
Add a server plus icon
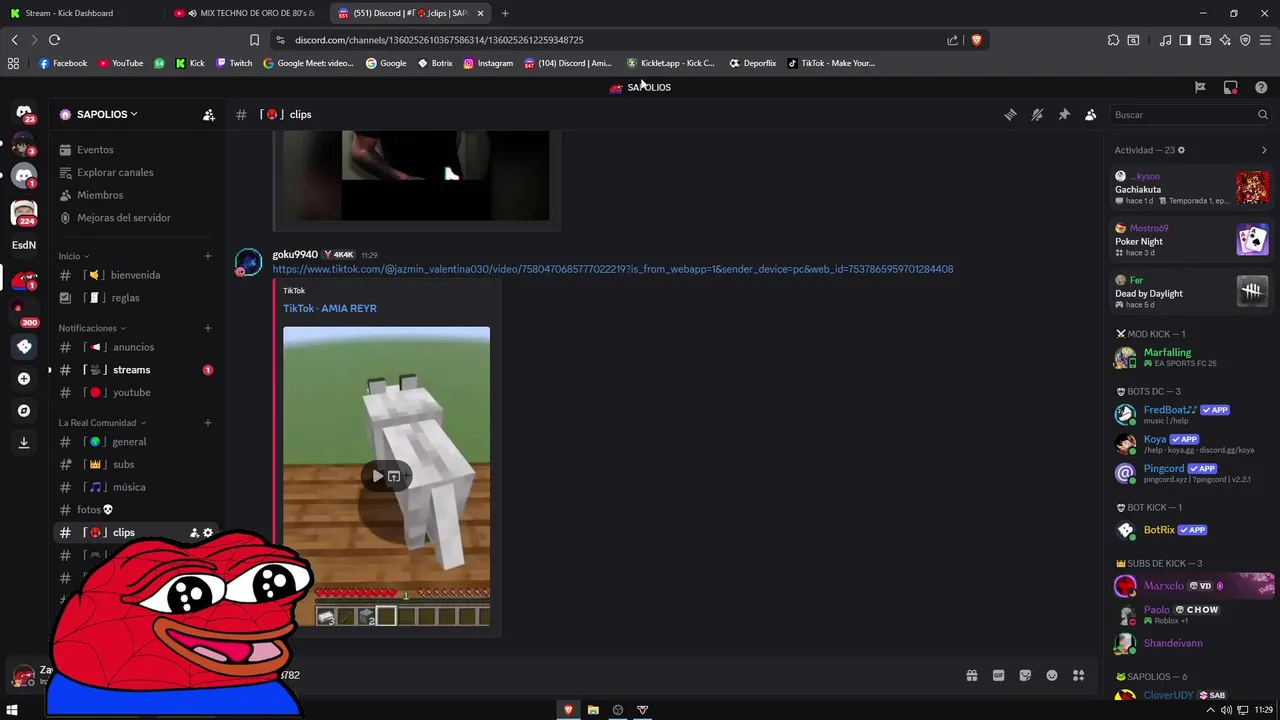(x=24, y=379)
